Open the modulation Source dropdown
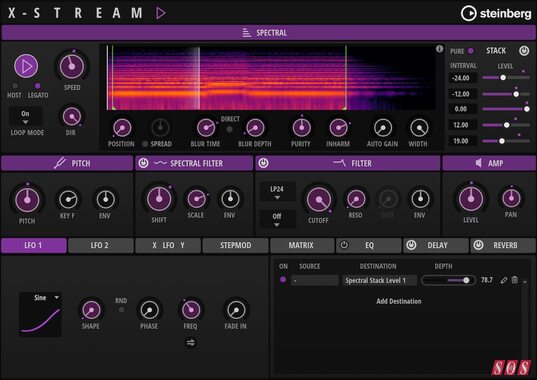Viewport: 537px width, 380px height. pyautogui.click(x=315, y=280)
